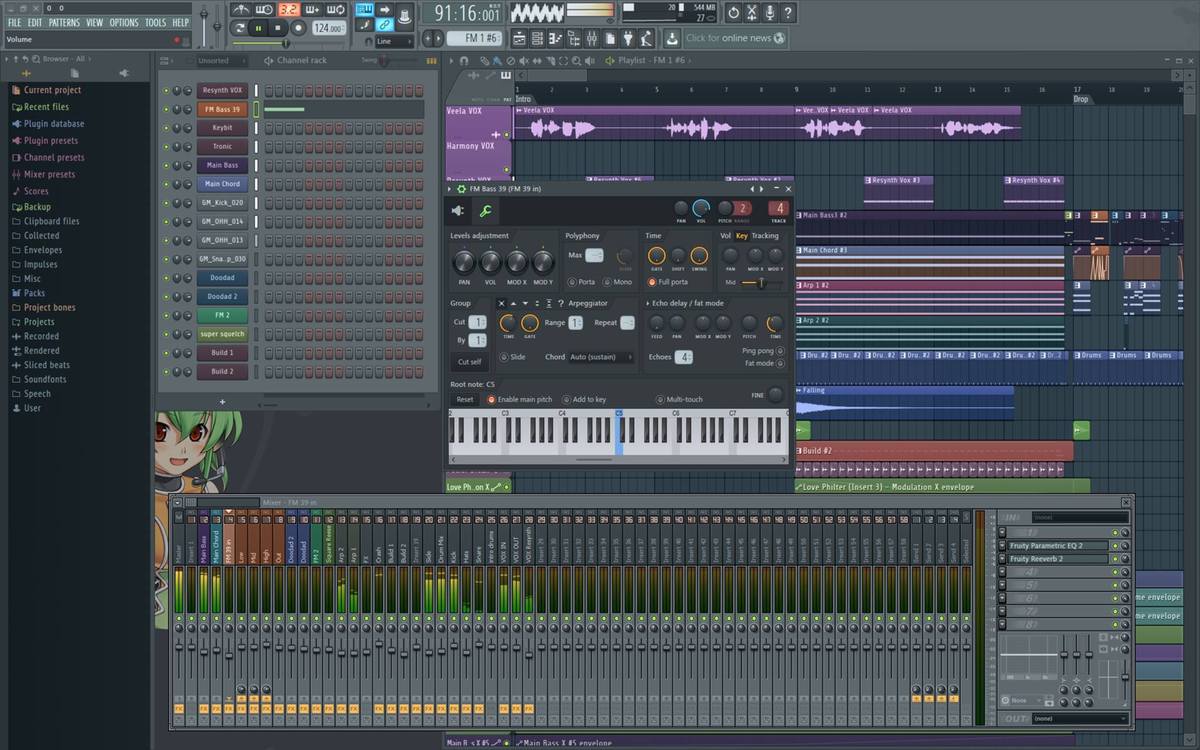The width and height of the screenshot is (1200, 750).
Task: Click the FM Bass 39 gear icon
Action: [x=461, y=188]
